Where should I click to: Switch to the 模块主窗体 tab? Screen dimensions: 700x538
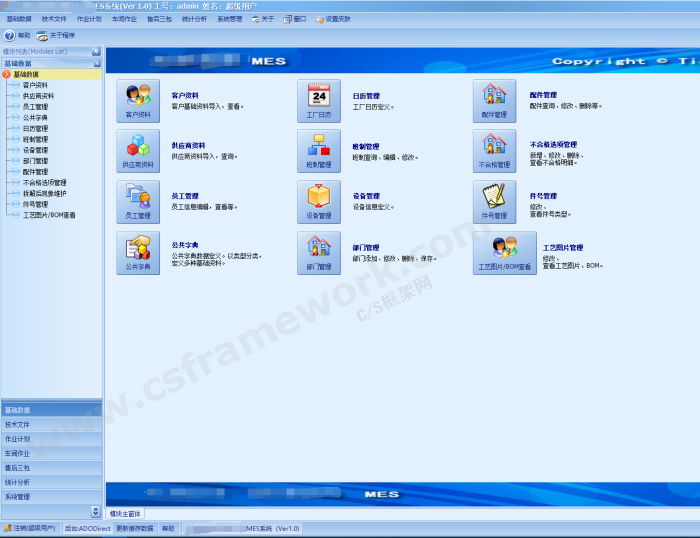[x=127, y=514]
